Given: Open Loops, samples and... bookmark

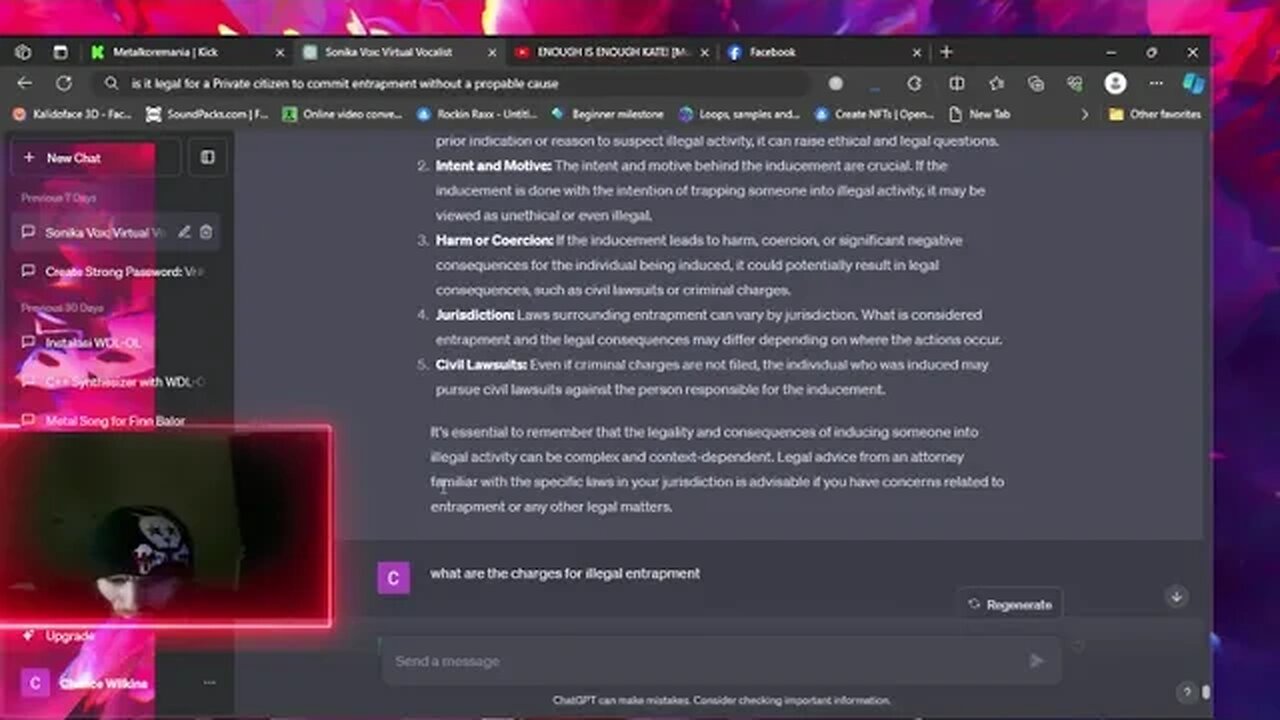Looking at the screenshot, I should pos(740,114).
